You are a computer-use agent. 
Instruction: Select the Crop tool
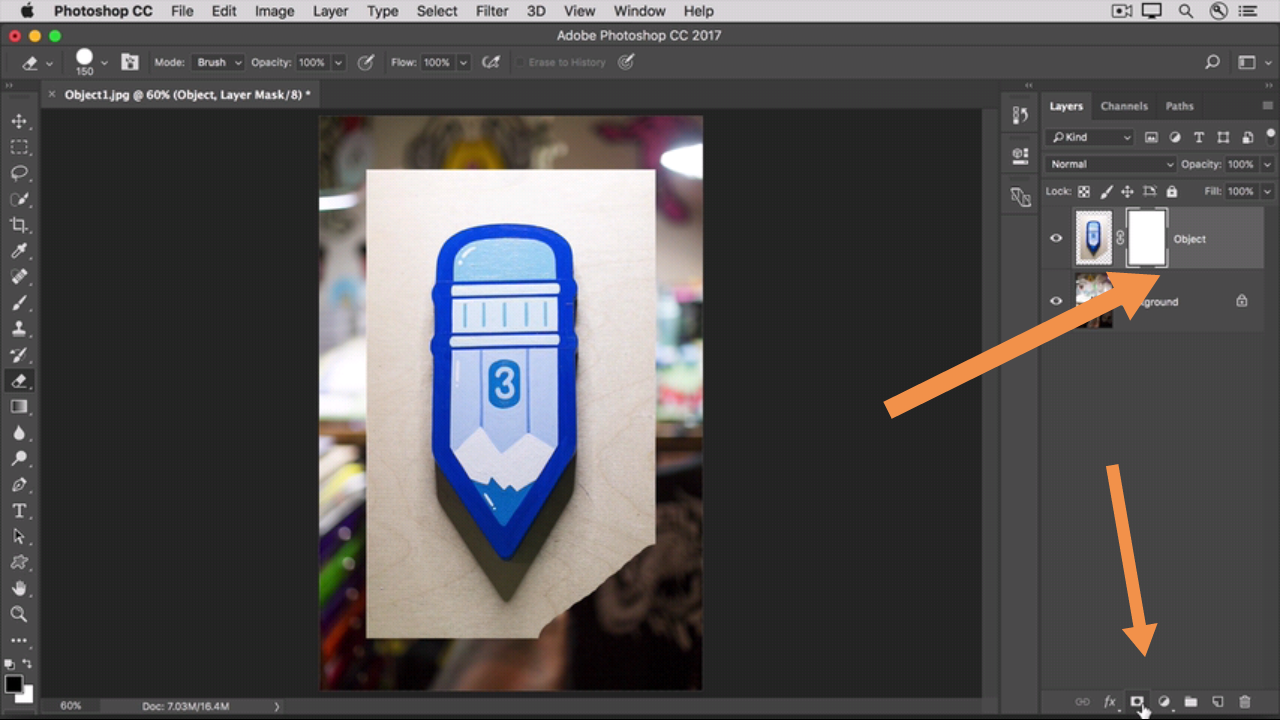tap(19, 225)
